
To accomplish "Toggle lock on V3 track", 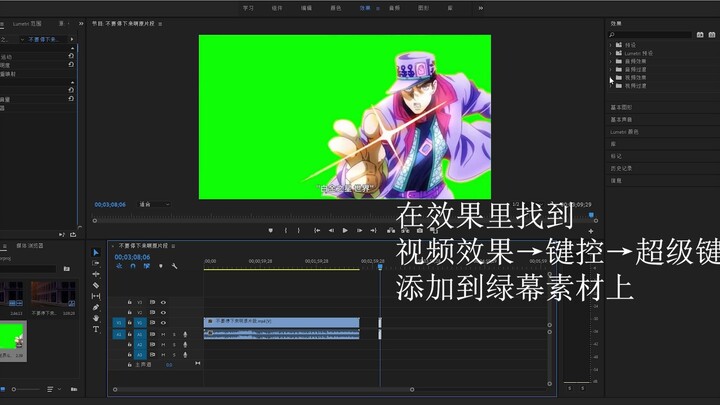I will [129, 303].
